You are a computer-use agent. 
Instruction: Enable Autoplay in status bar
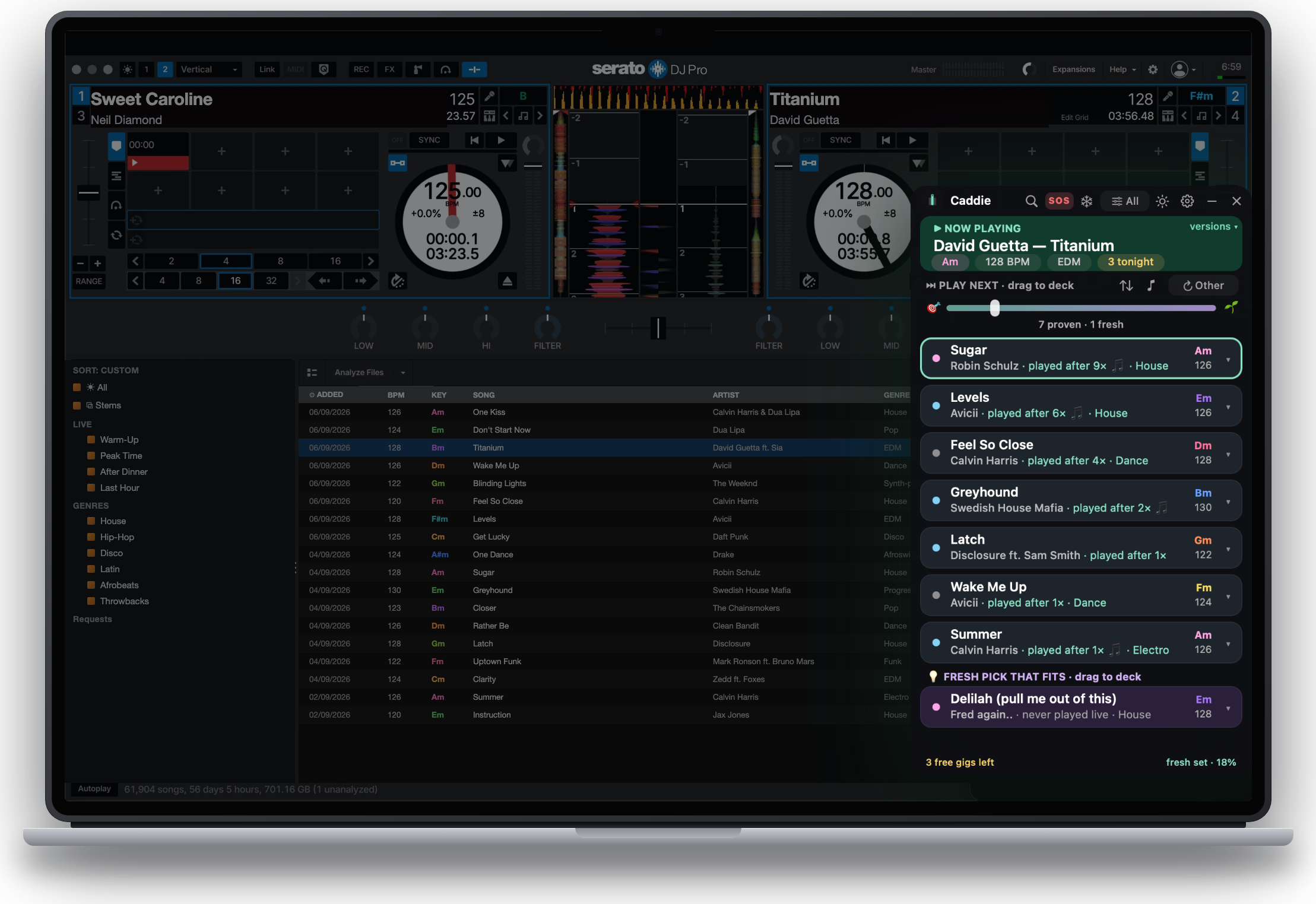pyautogui.click(x=94, y=789)
